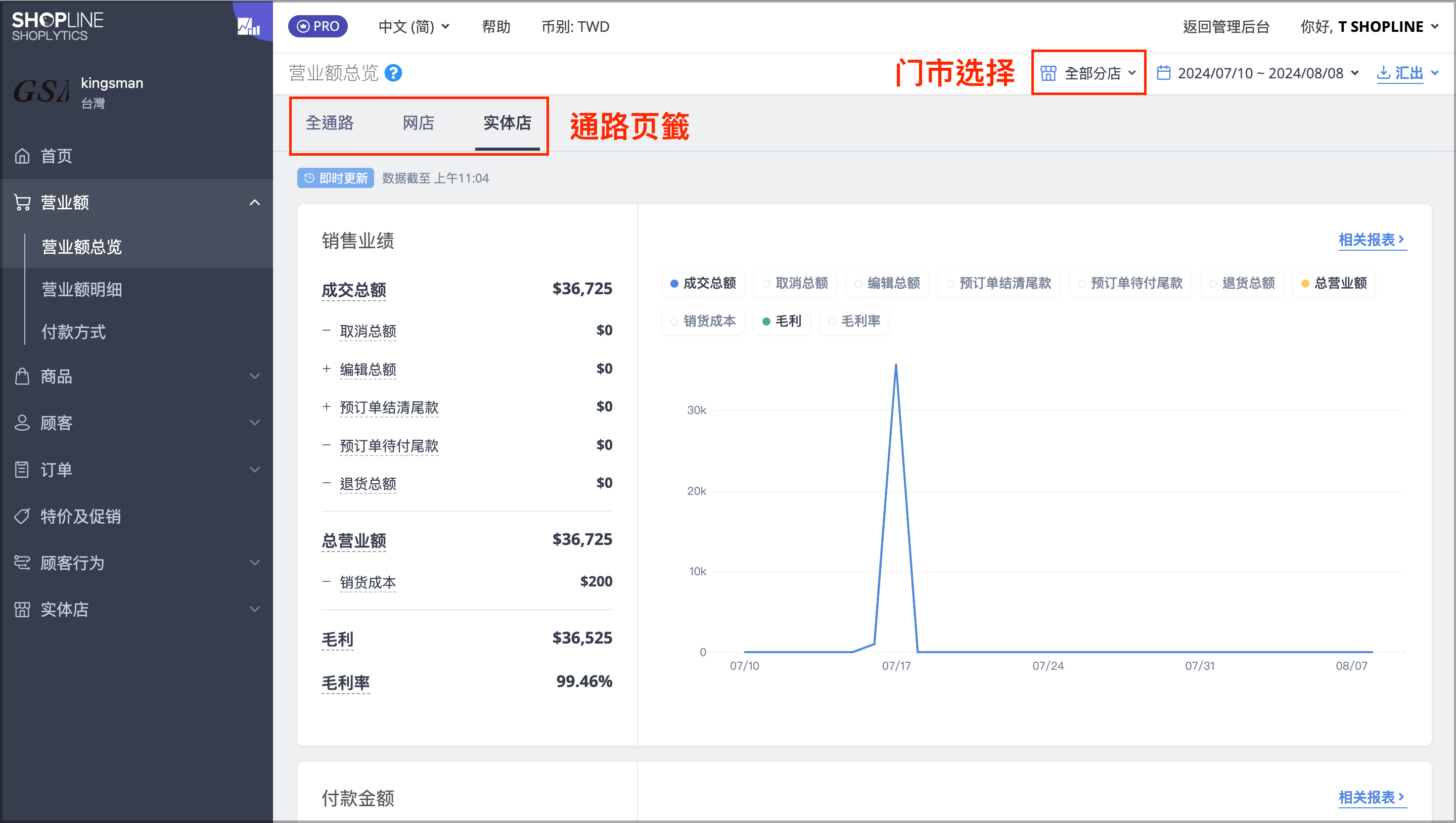
Task: Click the document icon beside 订单
Action: (22, 469)
